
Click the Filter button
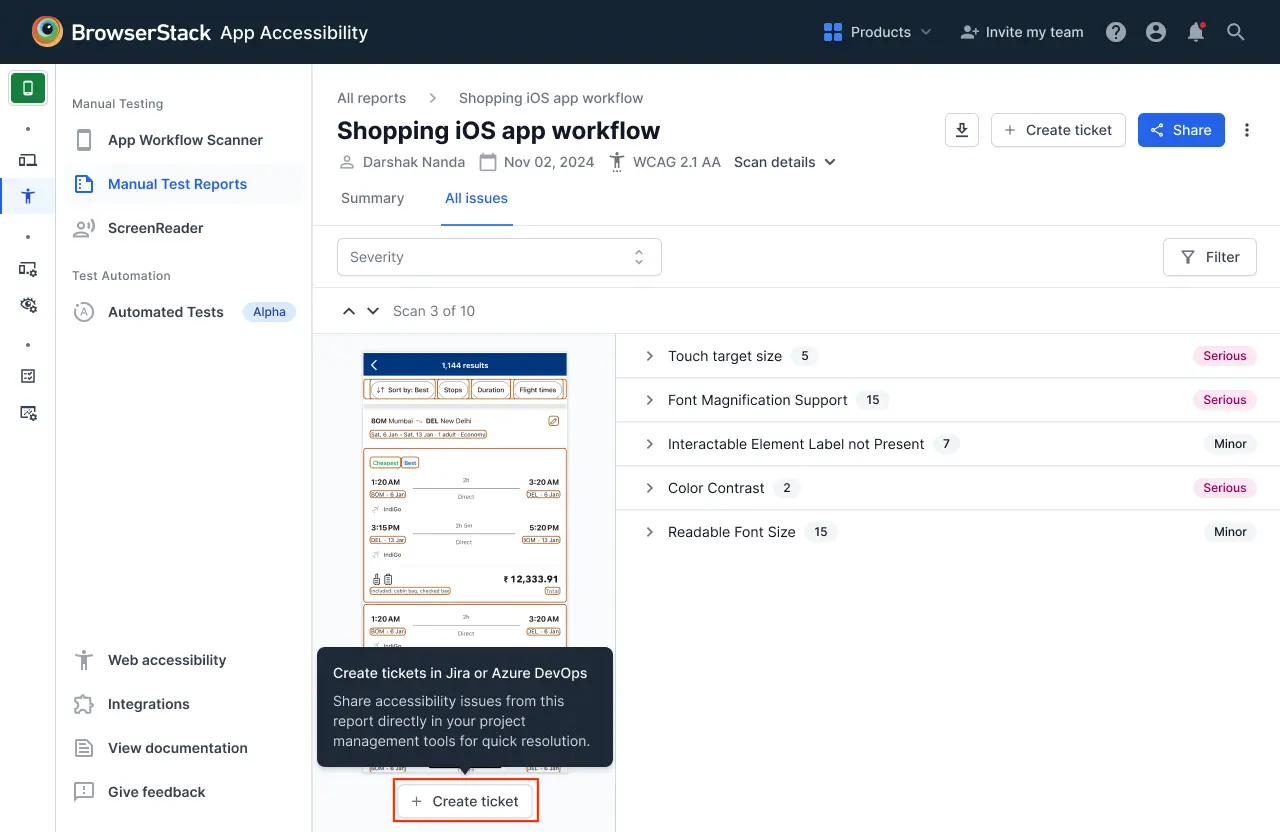coord(1209,257)
